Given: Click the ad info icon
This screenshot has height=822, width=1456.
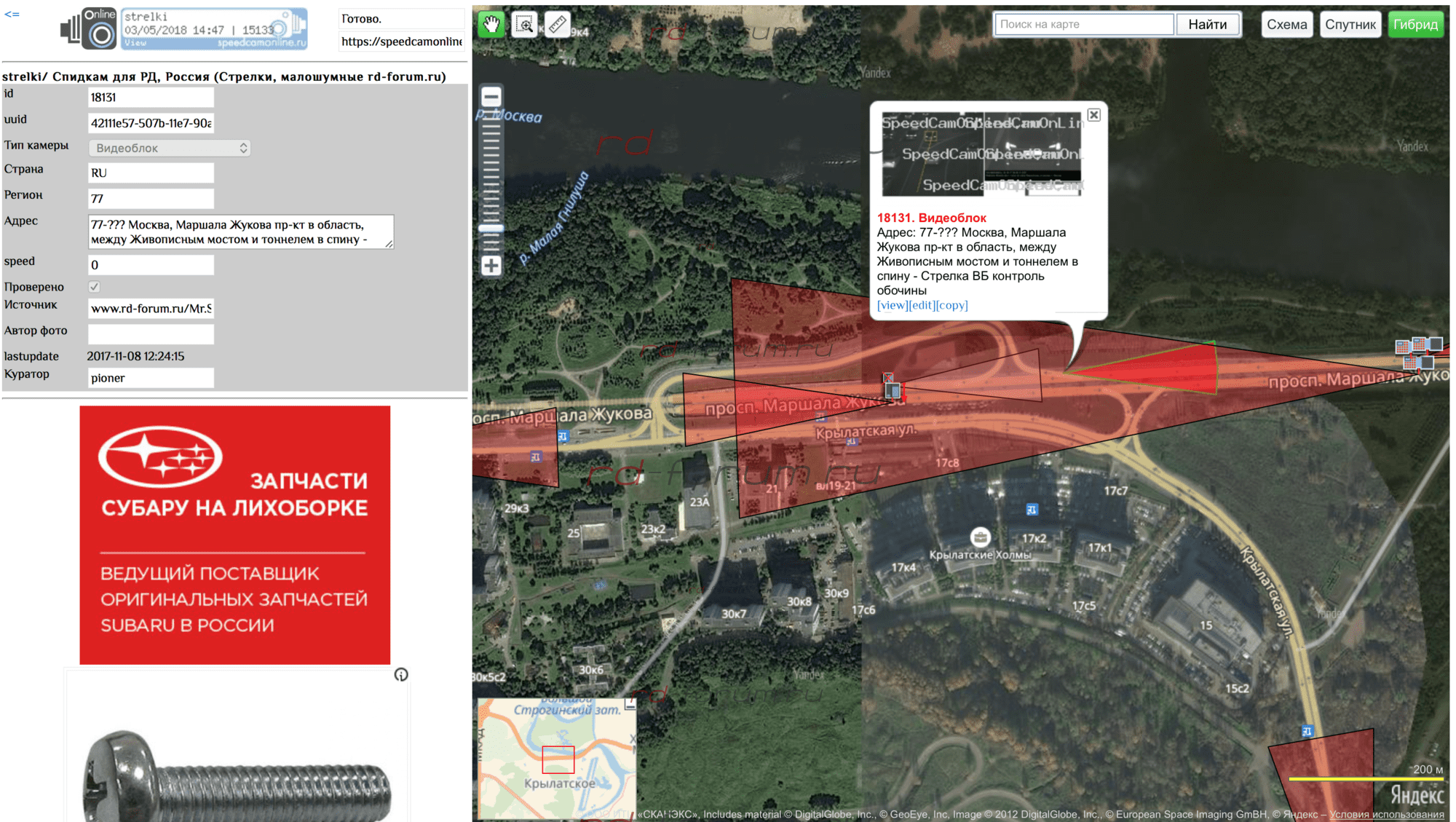Looking at the screenshot, I should pos(401,675).
